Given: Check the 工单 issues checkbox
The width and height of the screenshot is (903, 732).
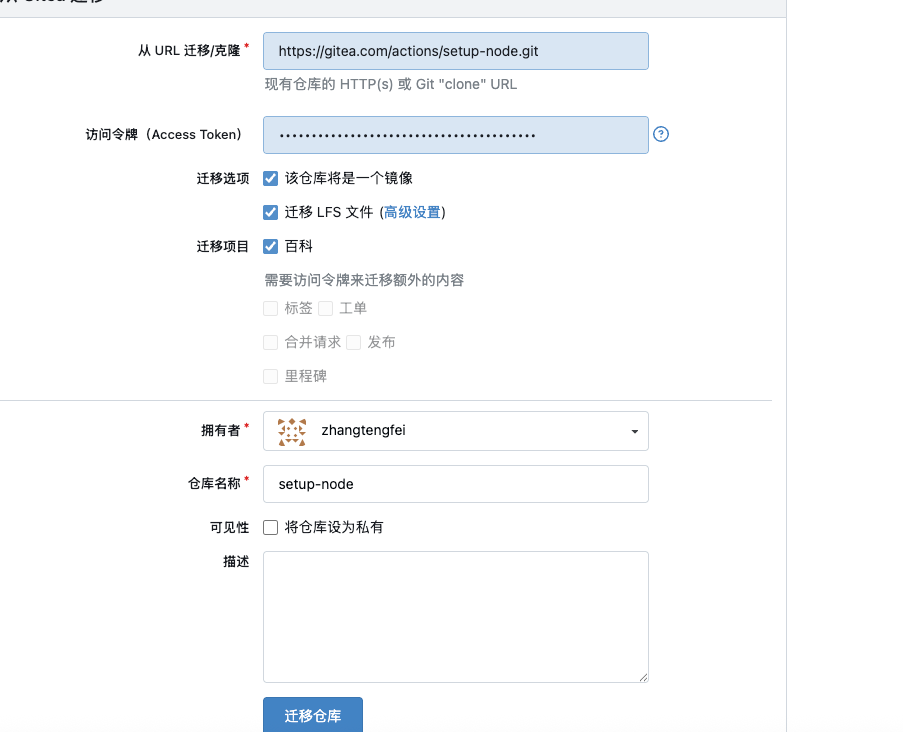Looking at the screenshot, I should pyautogui.click(x=326, y=308).
